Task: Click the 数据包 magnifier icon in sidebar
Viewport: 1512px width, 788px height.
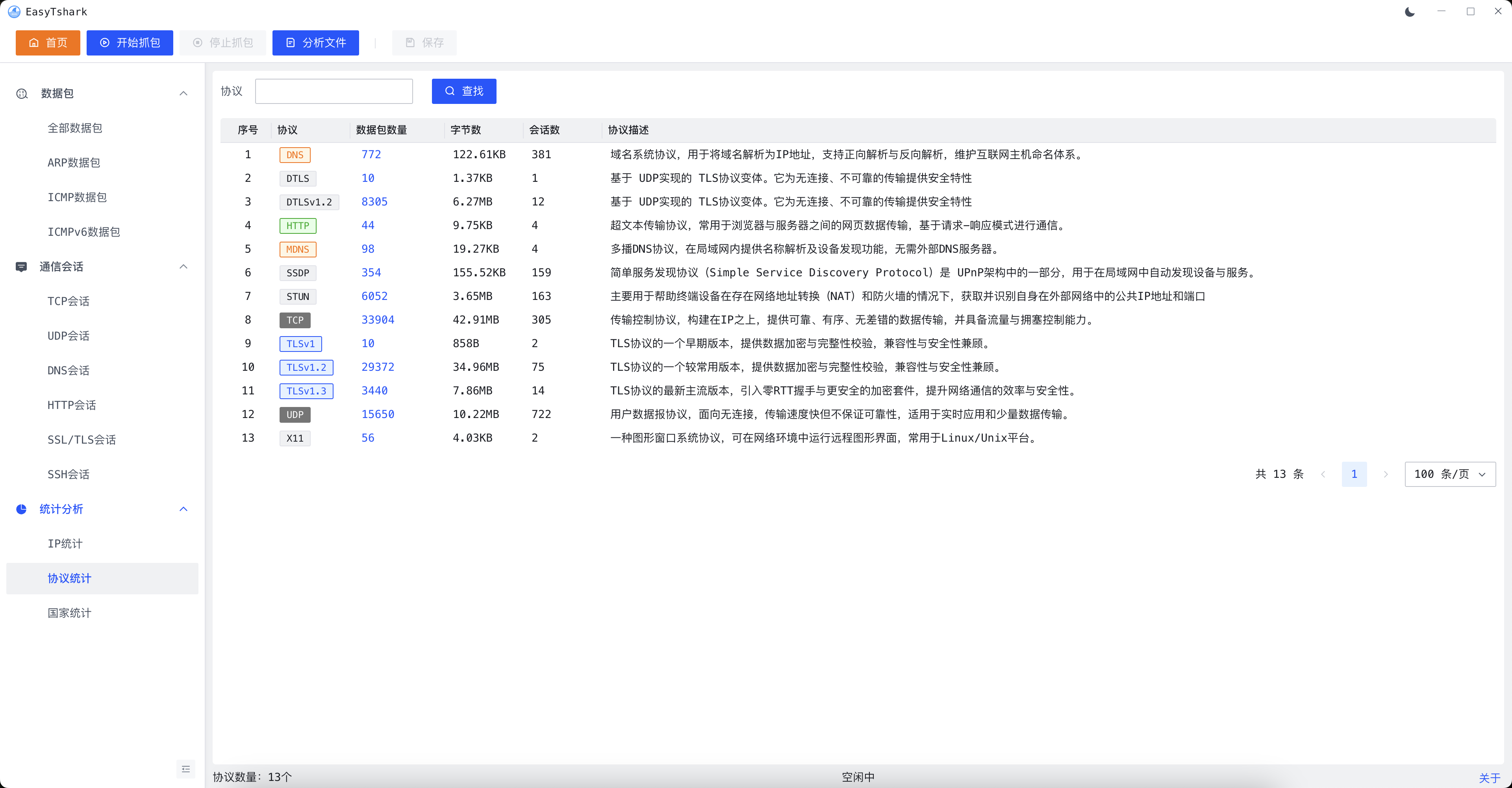Action: pos(22,94)
